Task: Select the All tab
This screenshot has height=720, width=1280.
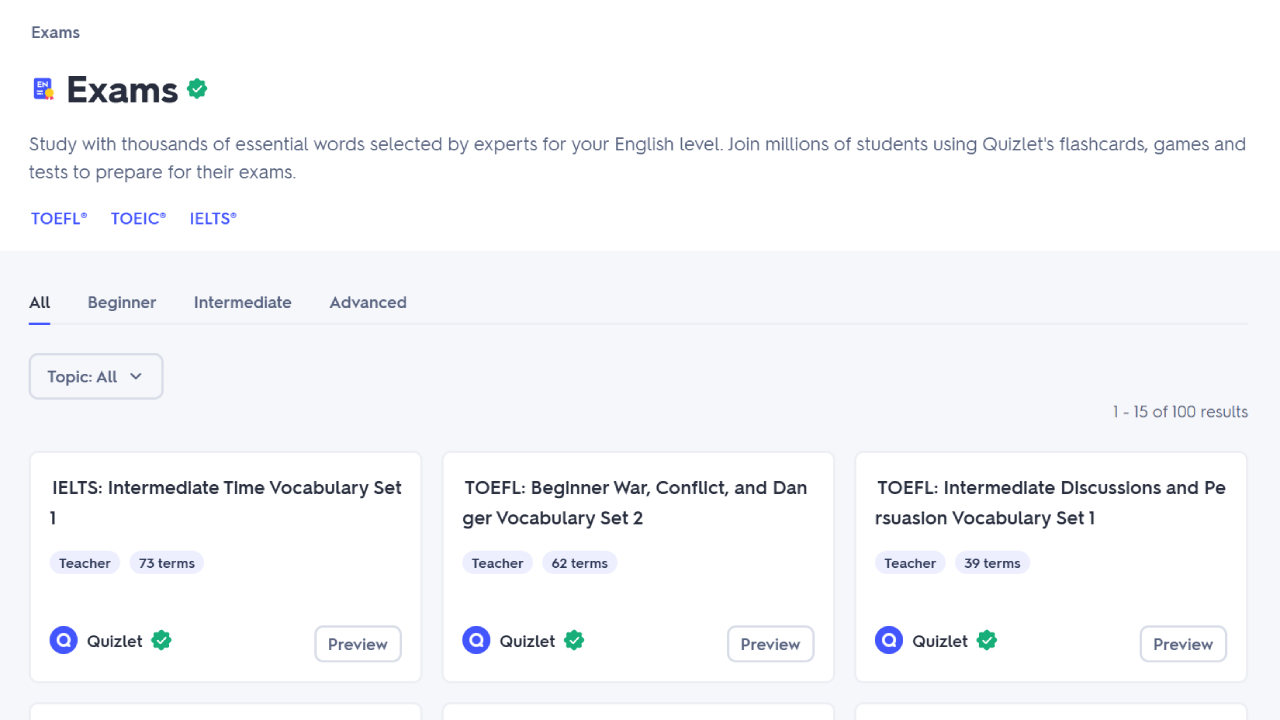Action: (x=40, y=302)
